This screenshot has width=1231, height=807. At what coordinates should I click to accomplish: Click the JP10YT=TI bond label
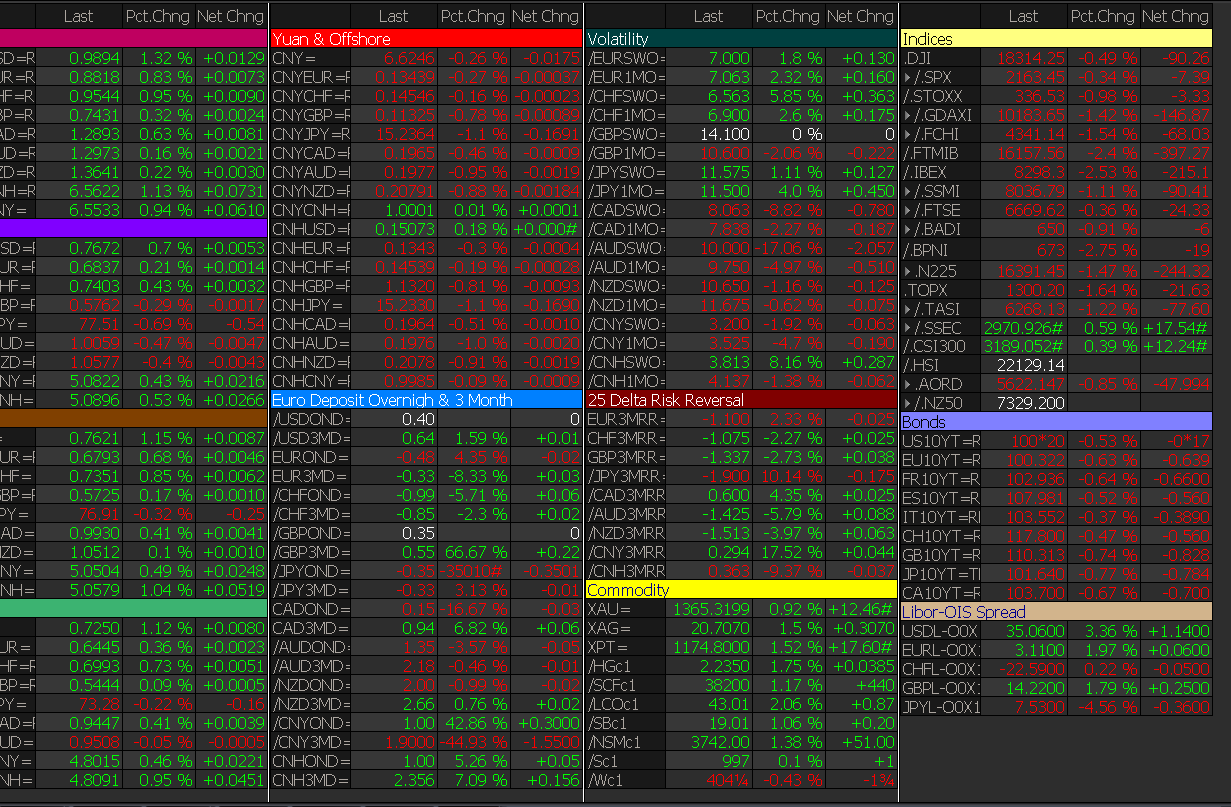[940, 574]
